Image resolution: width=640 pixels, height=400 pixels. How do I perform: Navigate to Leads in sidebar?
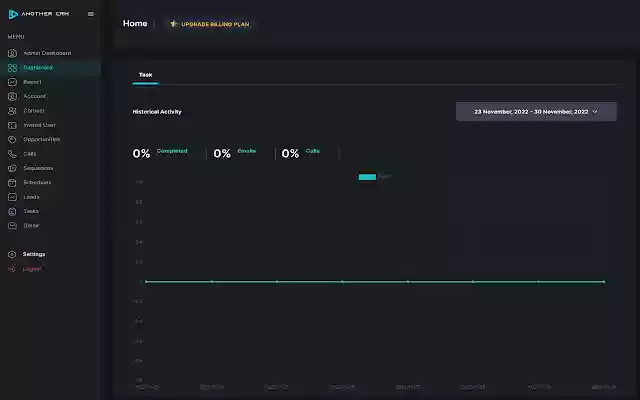coord(32,197)
